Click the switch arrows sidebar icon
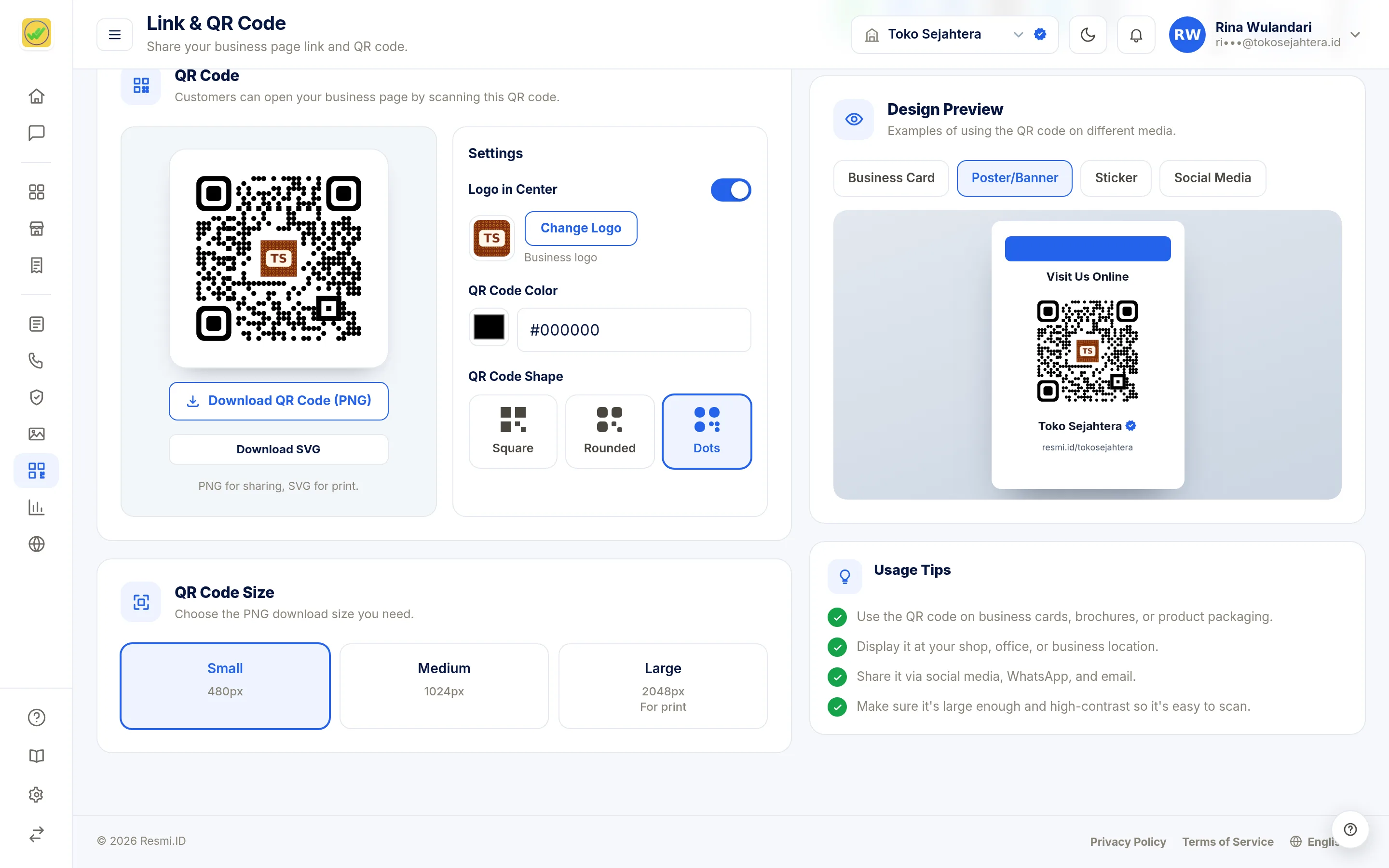This screenshot has width=1389, height=868. coord(36,834)
